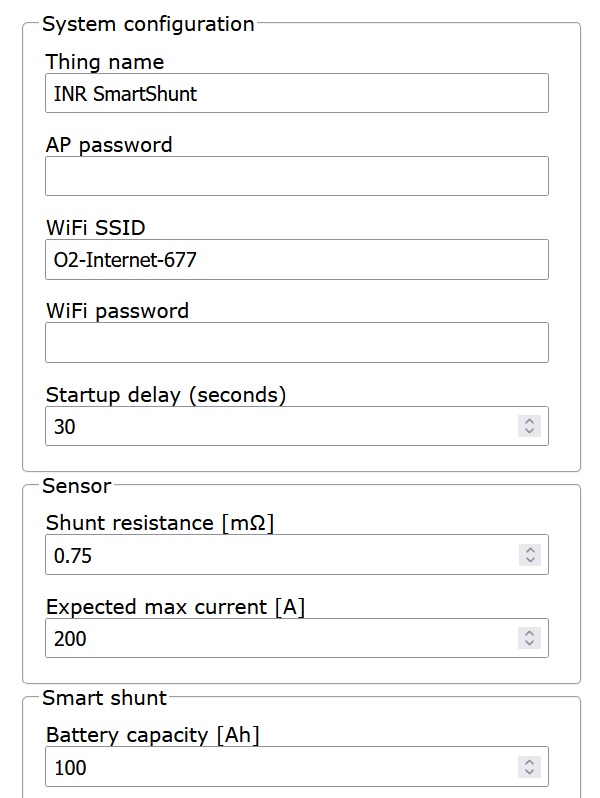The height and width of the screenshot is (798, 600).
Task: Focus the AP password text box
Action: 296,176
